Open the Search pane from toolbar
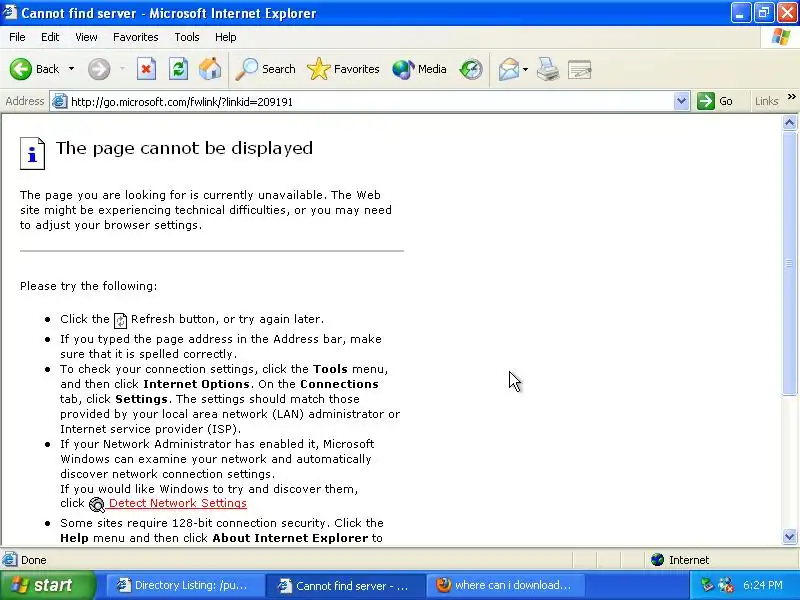The height and width of the screenshot is (600, 800). coord(265,69)
